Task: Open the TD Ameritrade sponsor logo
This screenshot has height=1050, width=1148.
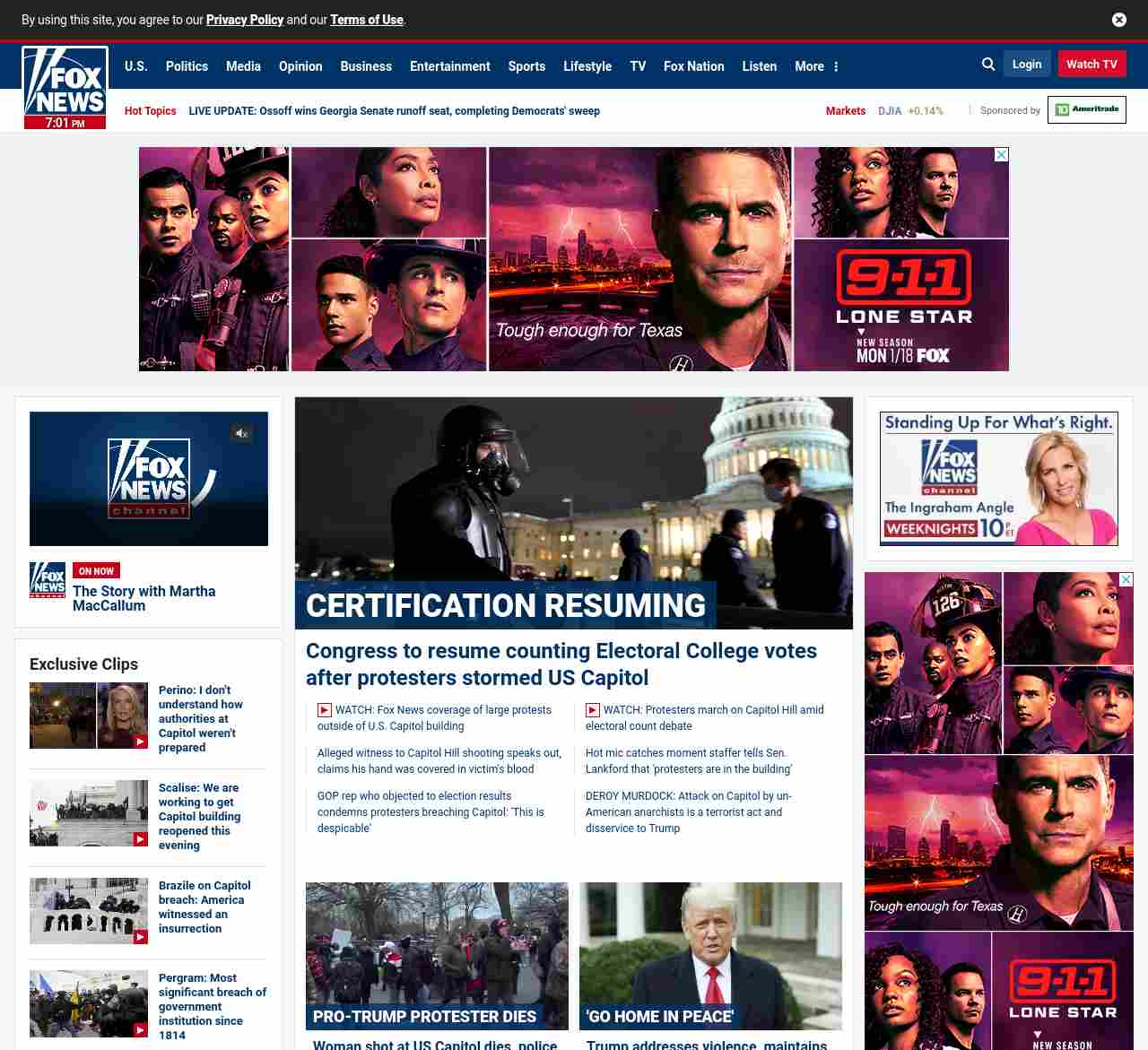Action: click(1086, 110)
